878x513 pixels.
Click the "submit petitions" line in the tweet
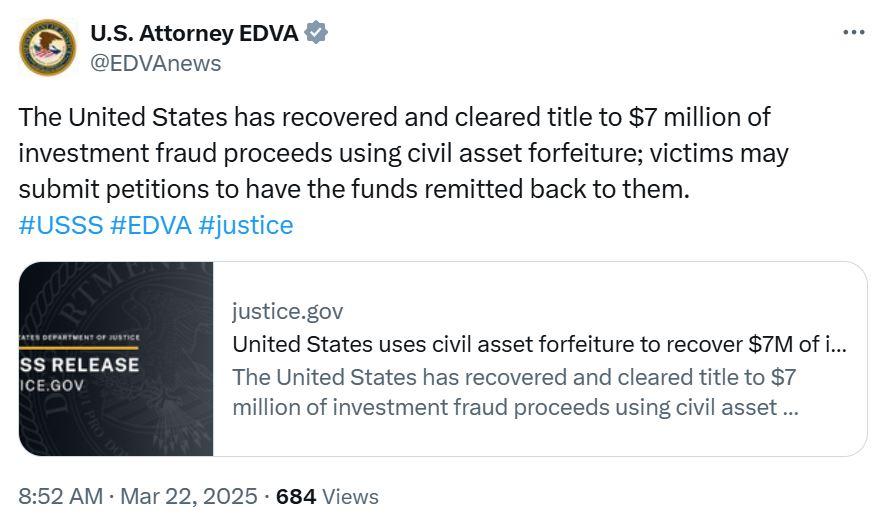(x=355, y=189)
